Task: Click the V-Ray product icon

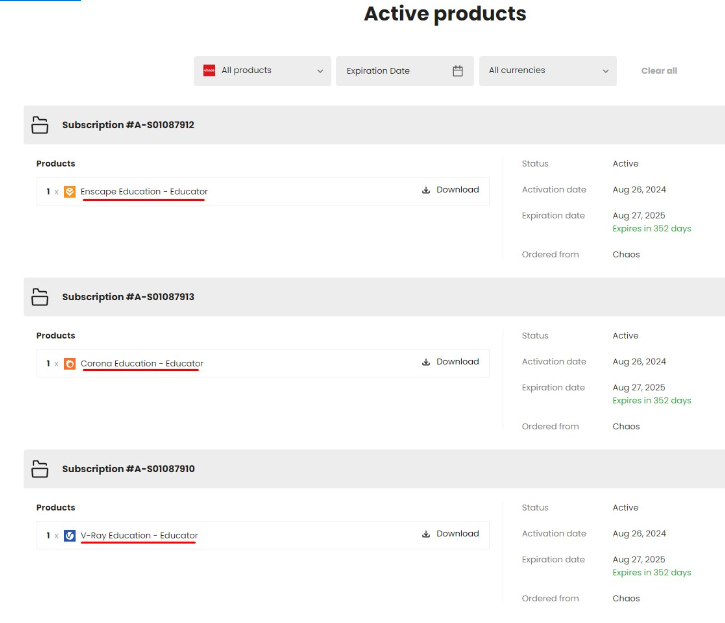Action: 70,536
